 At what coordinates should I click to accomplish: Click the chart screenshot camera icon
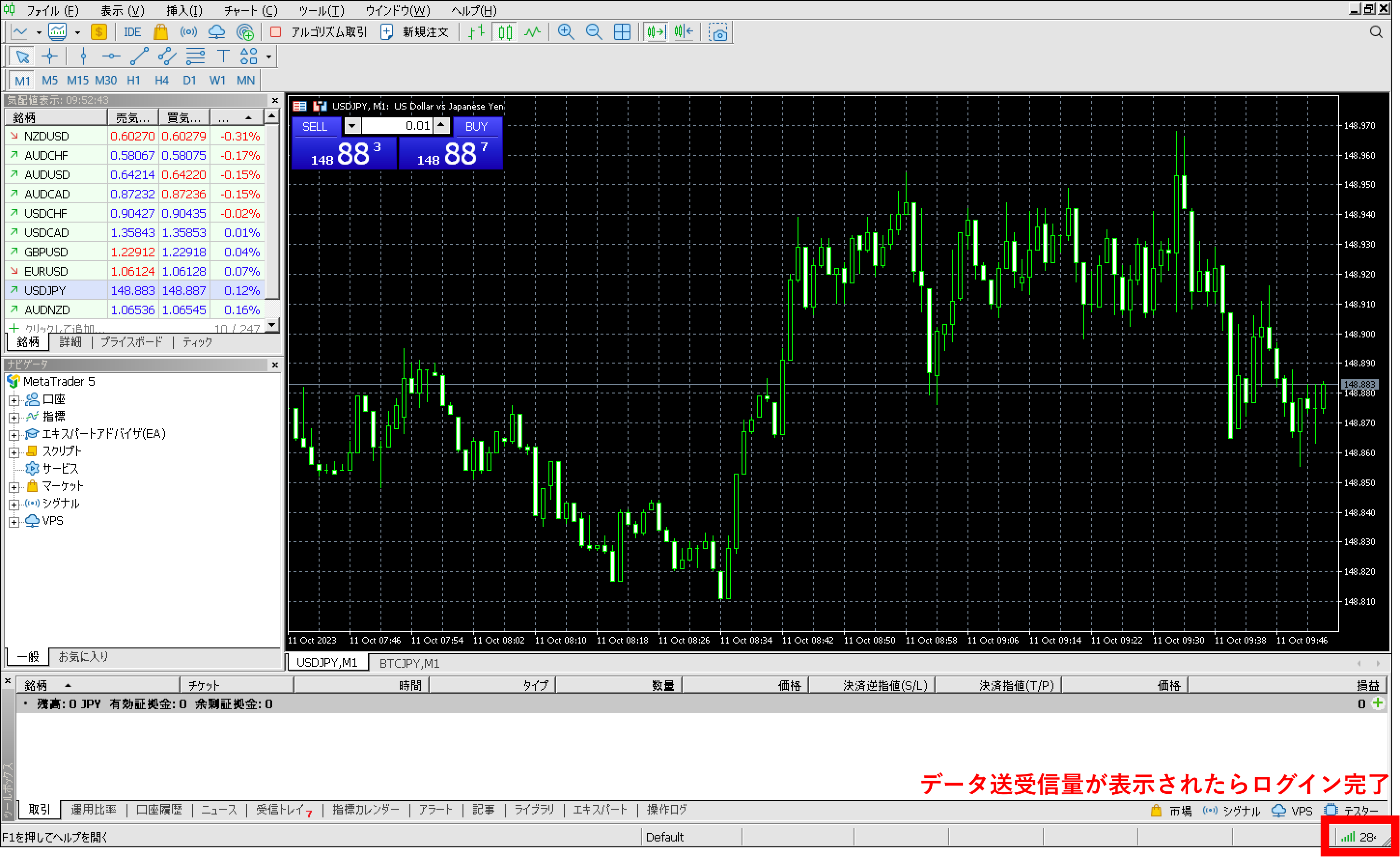point(719,32)
